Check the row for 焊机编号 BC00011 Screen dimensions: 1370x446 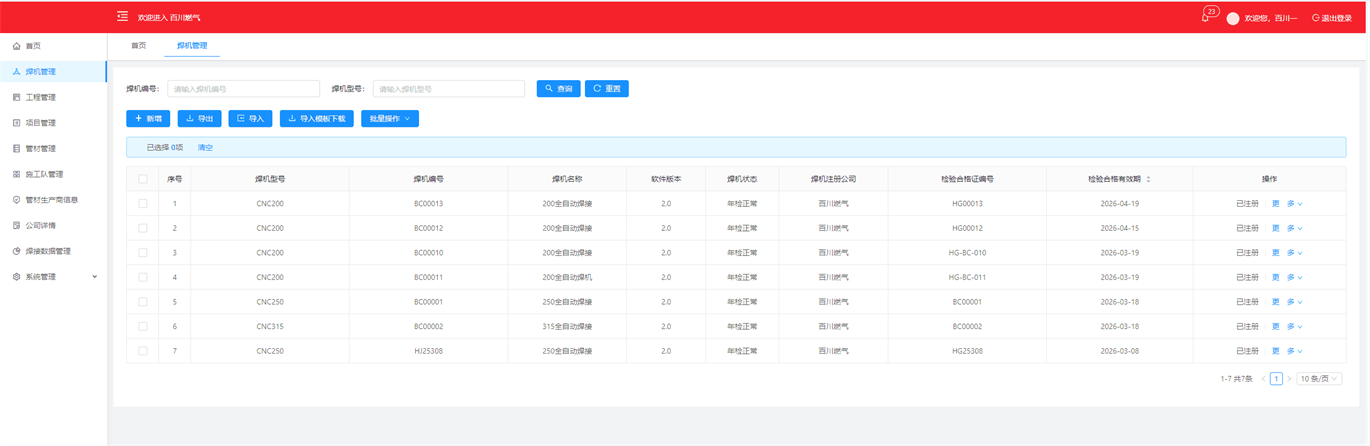click(x=143, y=277)
